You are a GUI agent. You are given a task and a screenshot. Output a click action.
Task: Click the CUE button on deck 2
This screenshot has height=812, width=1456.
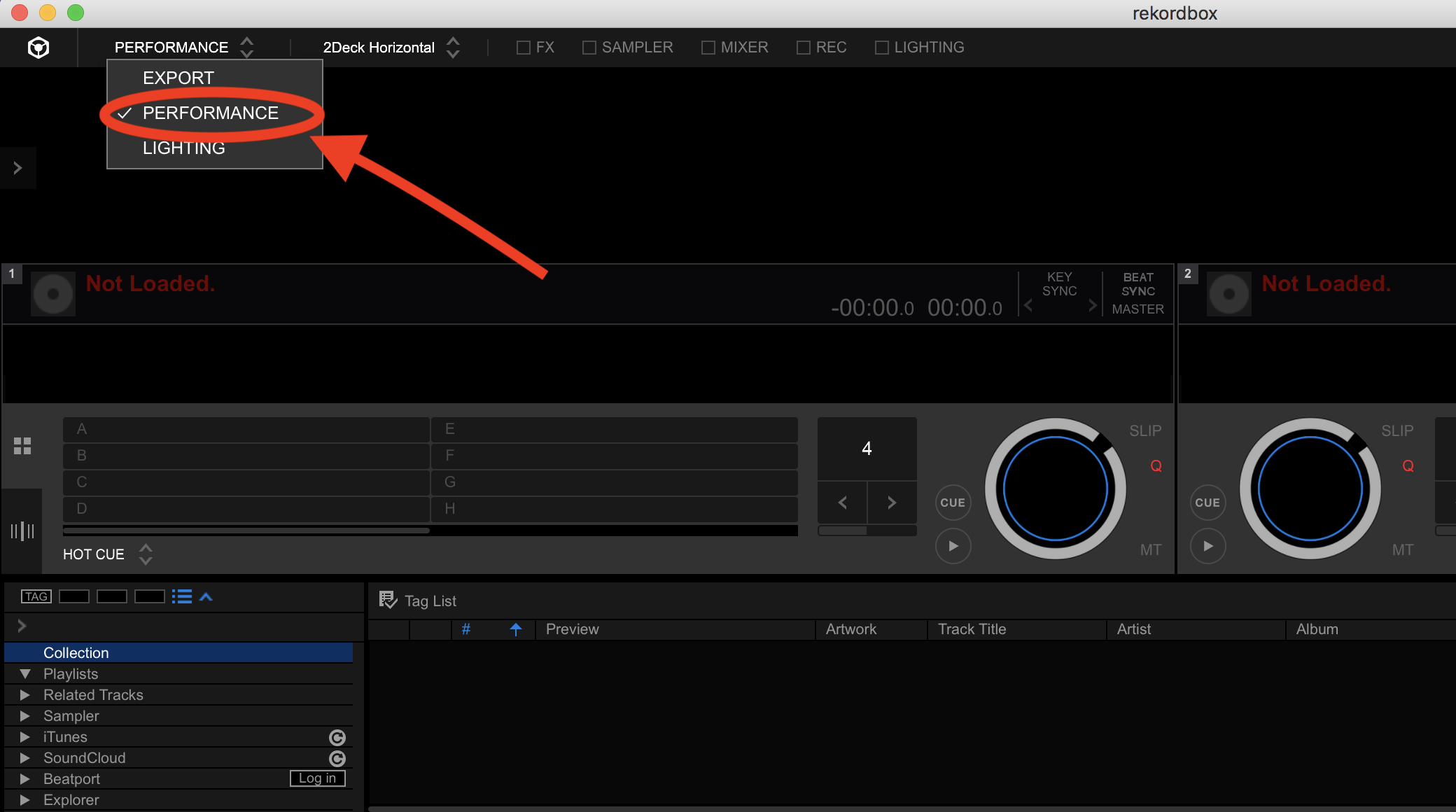pos(1208,502)
